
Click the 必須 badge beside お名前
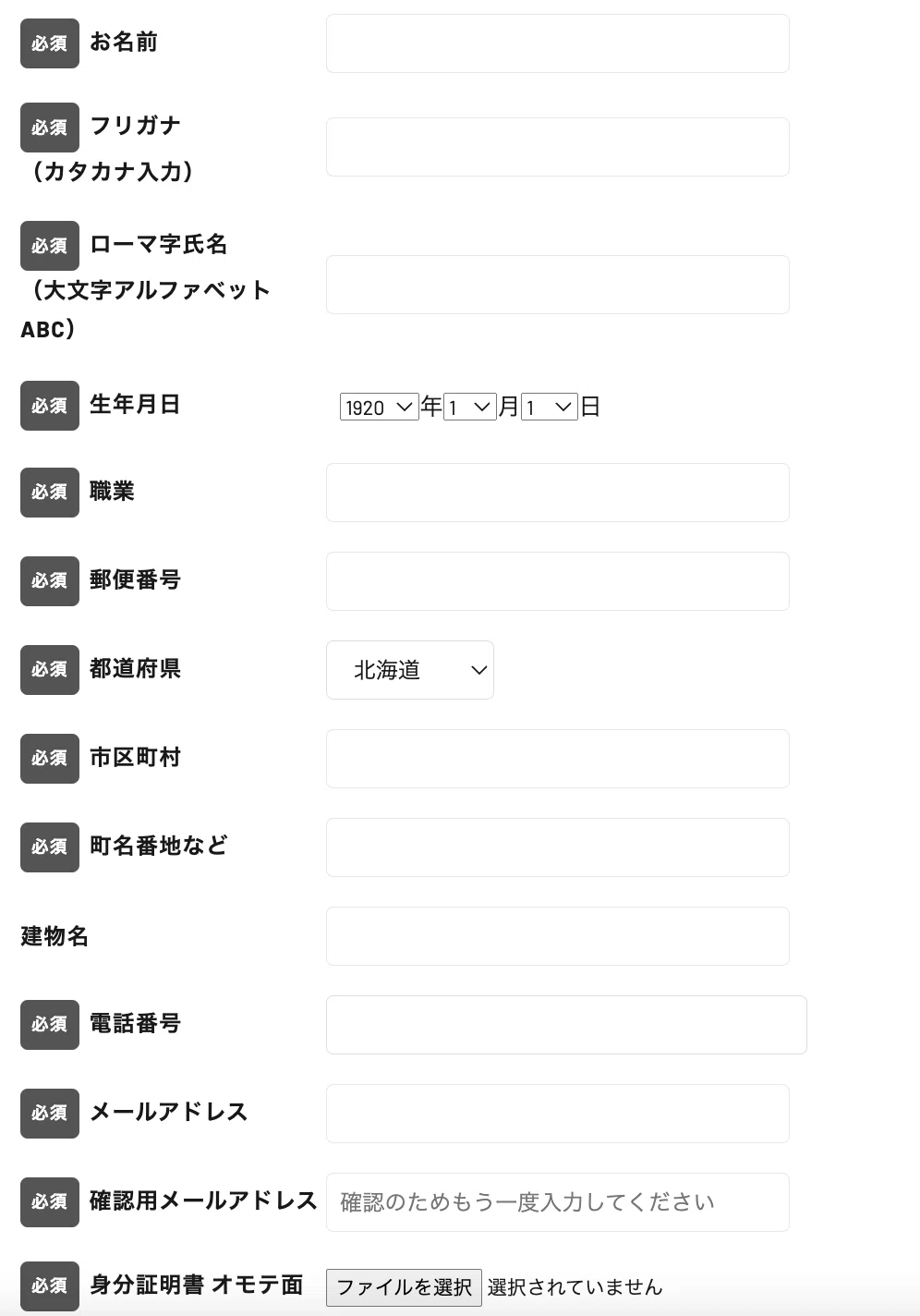pyautogui.click(x=50, y=43)
